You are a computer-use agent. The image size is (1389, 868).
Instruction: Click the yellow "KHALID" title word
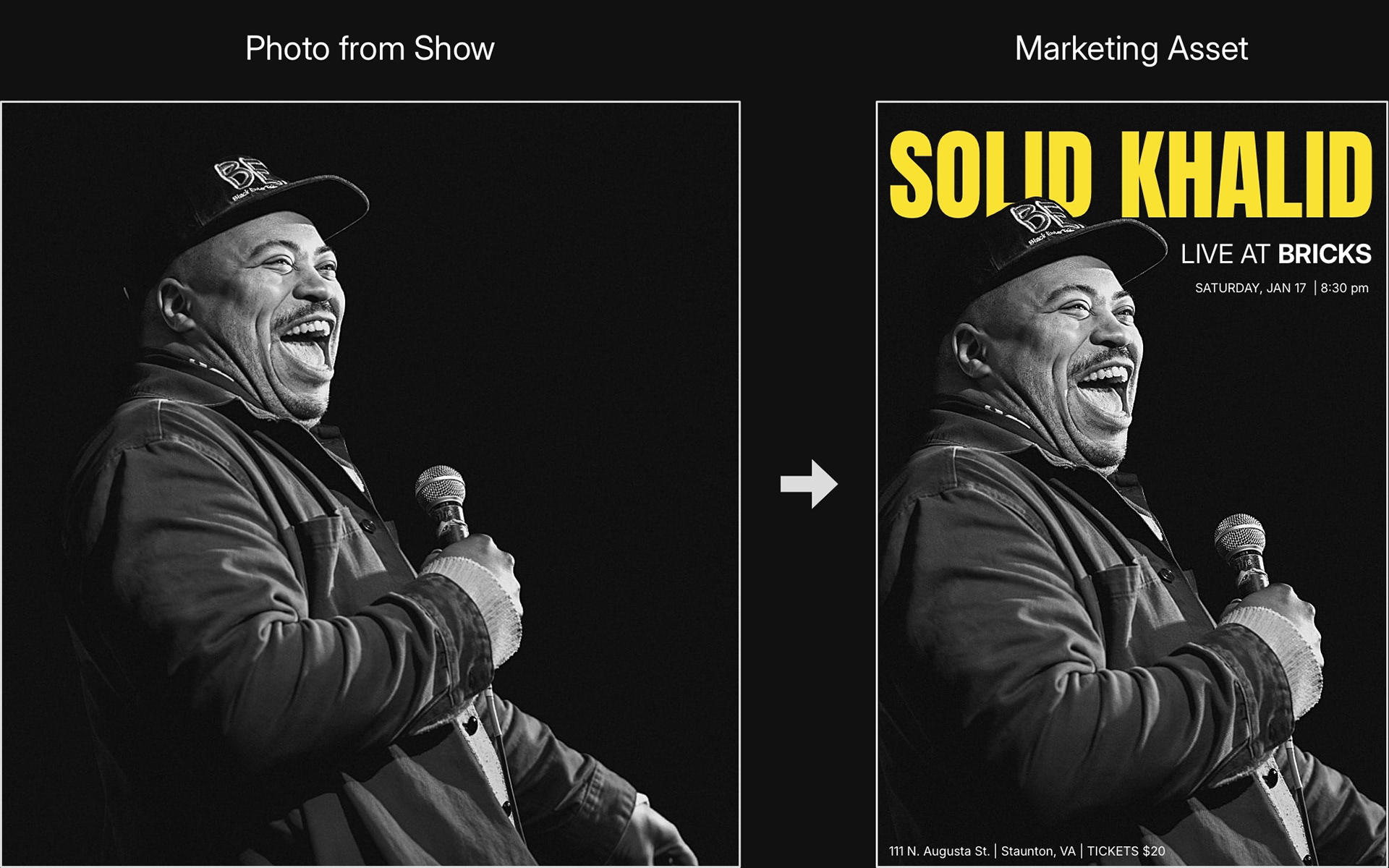(x=1246, y=174)
